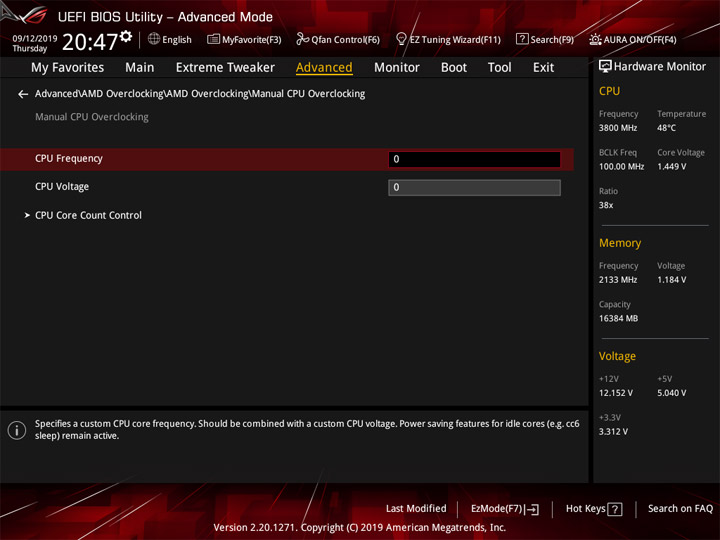Click the 3.312 V reading

tap(613, 432)
